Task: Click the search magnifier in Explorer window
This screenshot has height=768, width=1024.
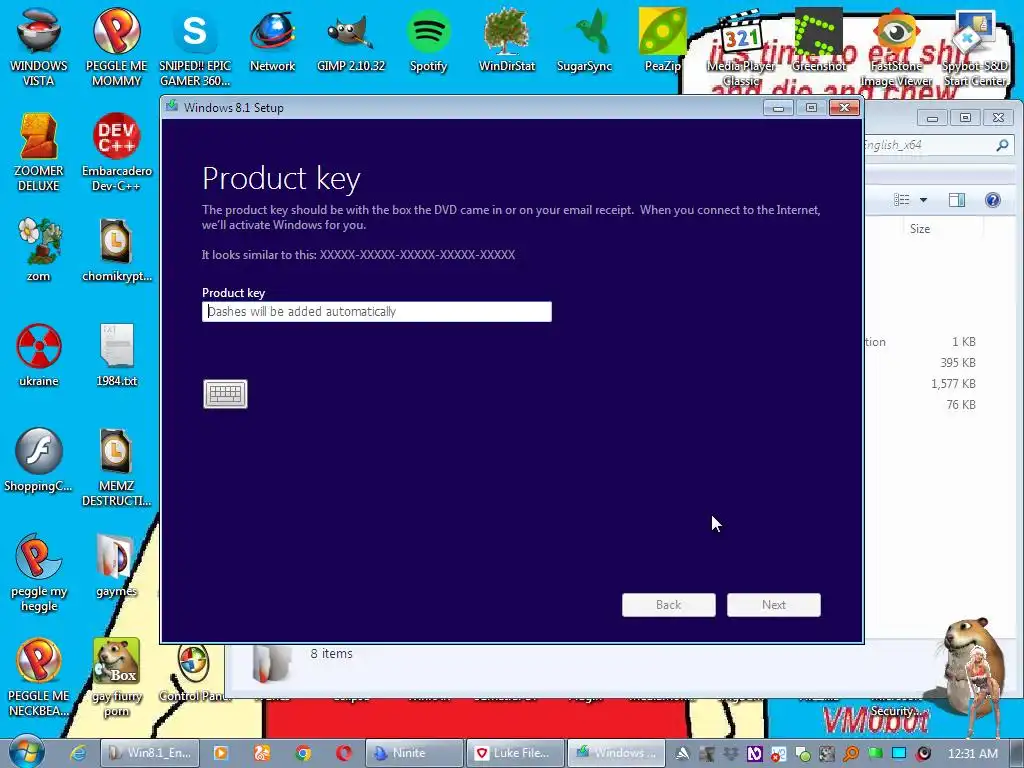Action: click(1002, 145)
